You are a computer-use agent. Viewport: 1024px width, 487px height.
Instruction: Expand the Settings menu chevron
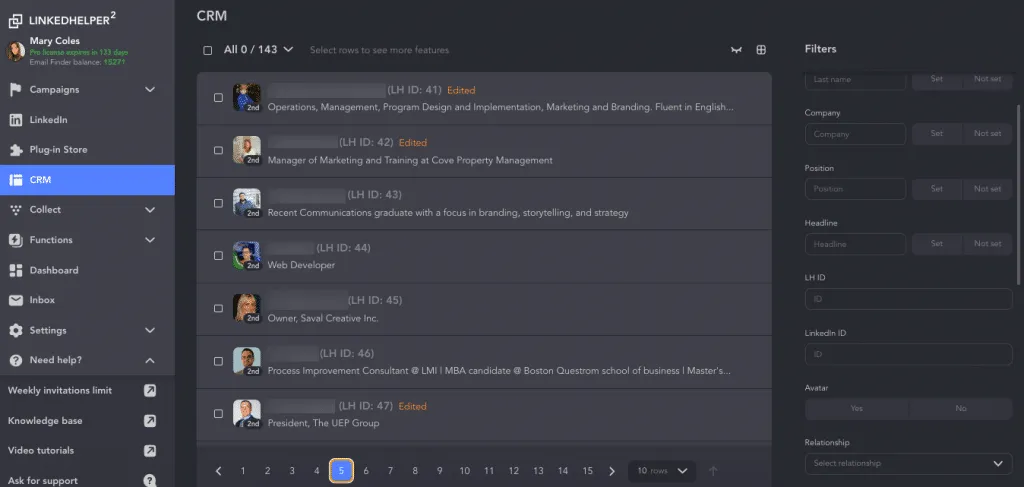[x=150, y=330]
